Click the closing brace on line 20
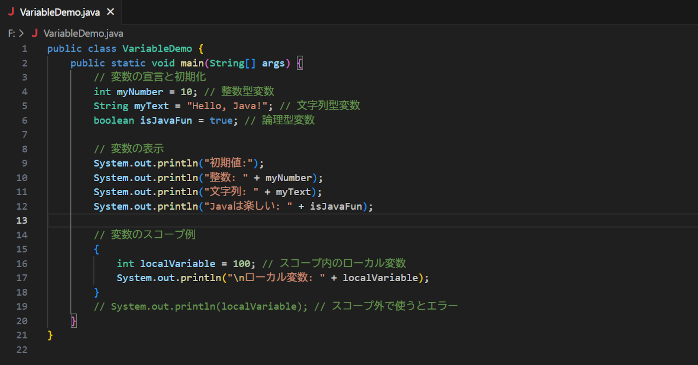The width and height of the screenshot is (698, 365). (x=74, y=321)
